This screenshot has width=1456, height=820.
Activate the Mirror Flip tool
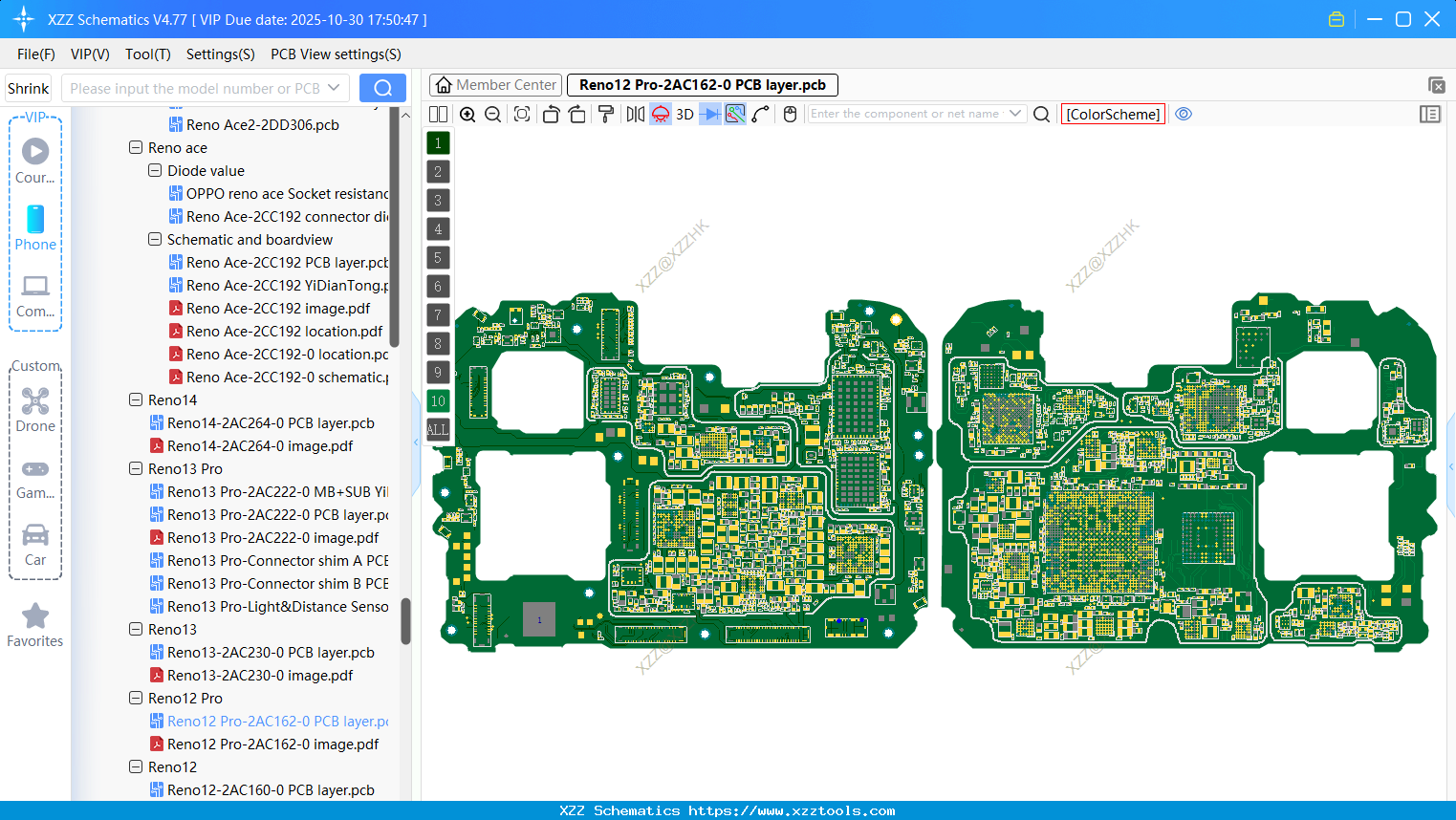tap(636, 114)
